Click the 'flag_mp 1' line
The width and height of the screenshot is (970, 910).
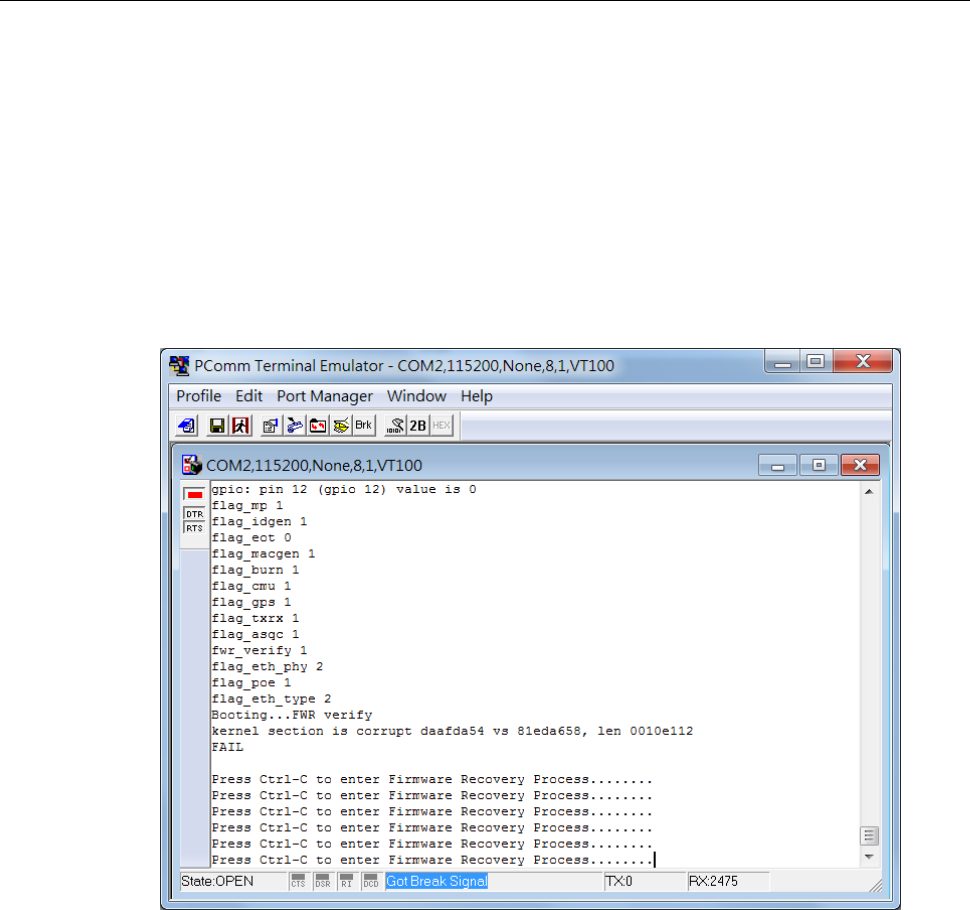(x=247, y=506)
